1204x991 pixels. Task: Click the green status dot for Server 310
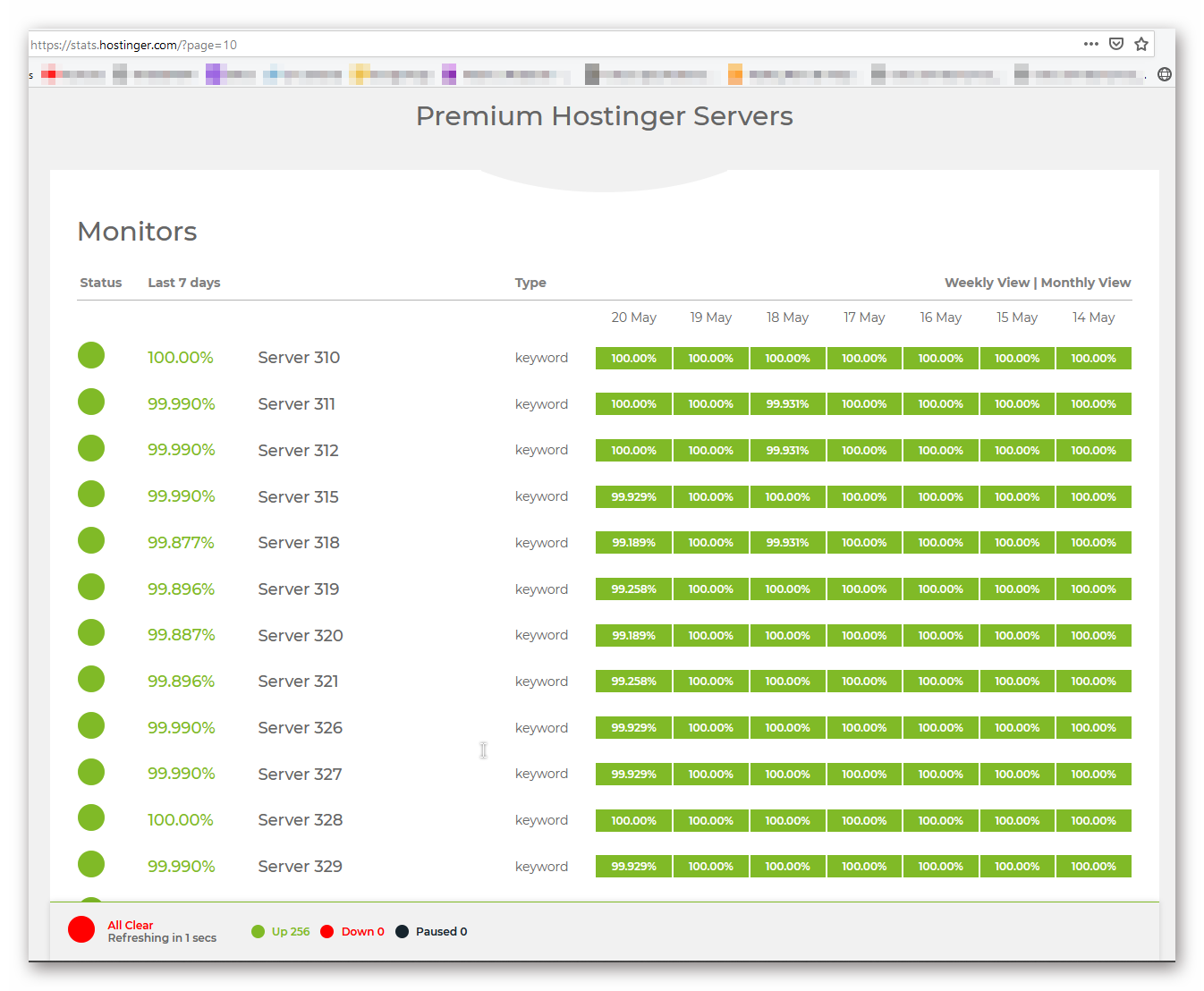pos(91,355)
